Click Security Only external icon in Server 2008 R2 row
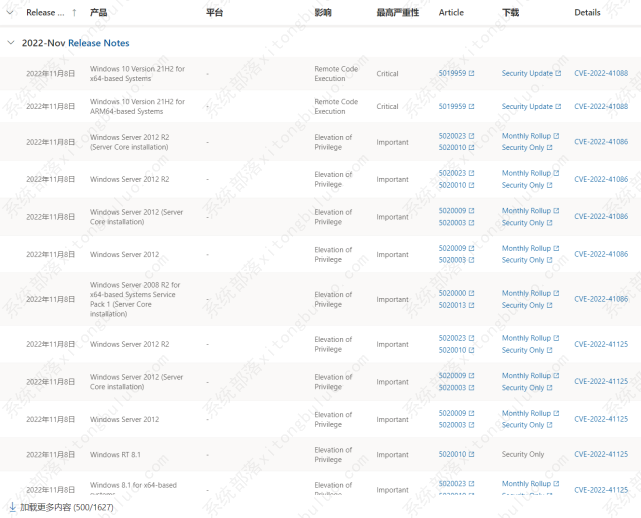 click(x=550, y=305)
